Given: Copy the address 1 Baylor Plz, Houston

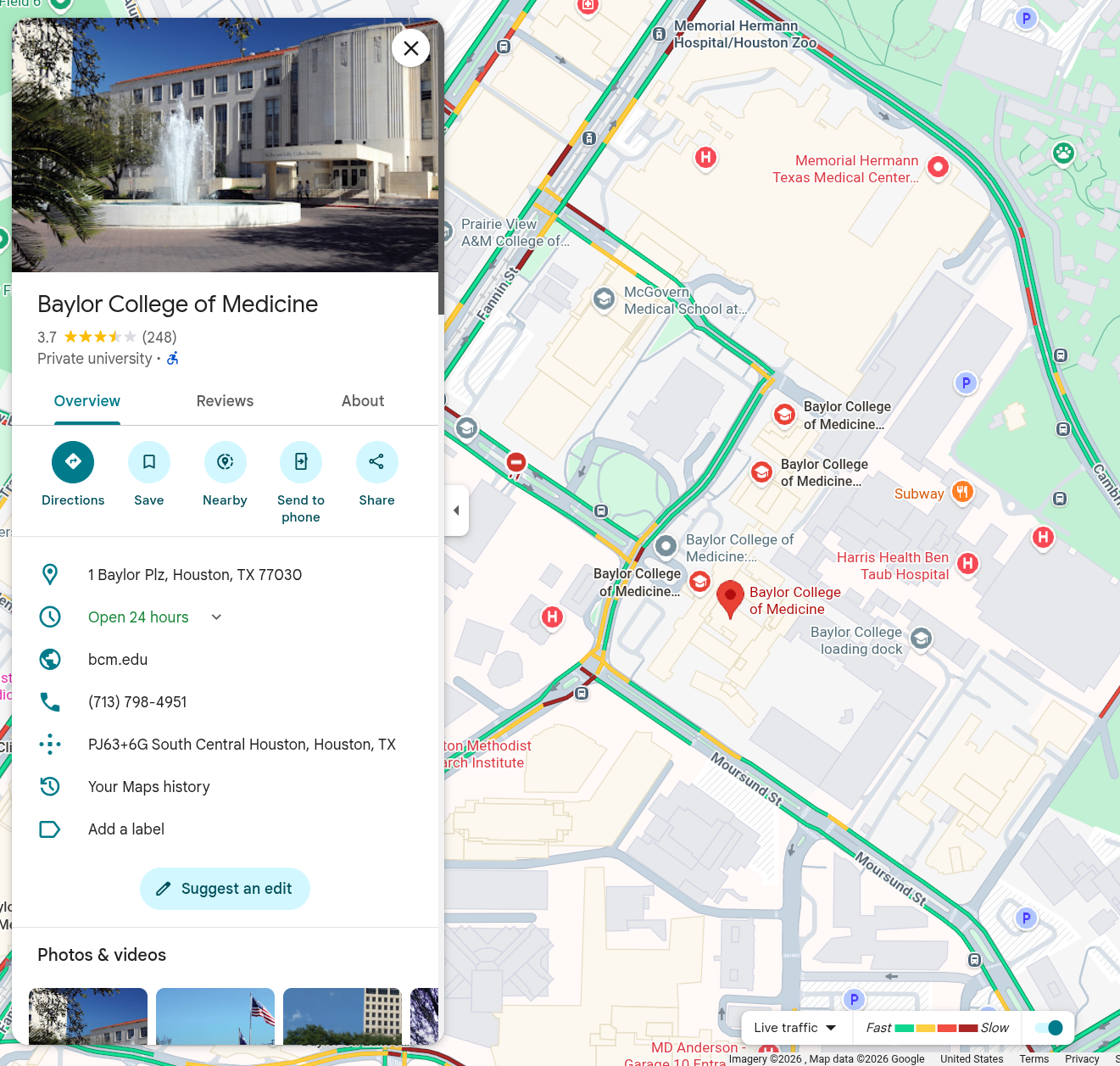Looking at the screenshot, I should (x=195, y=575).
